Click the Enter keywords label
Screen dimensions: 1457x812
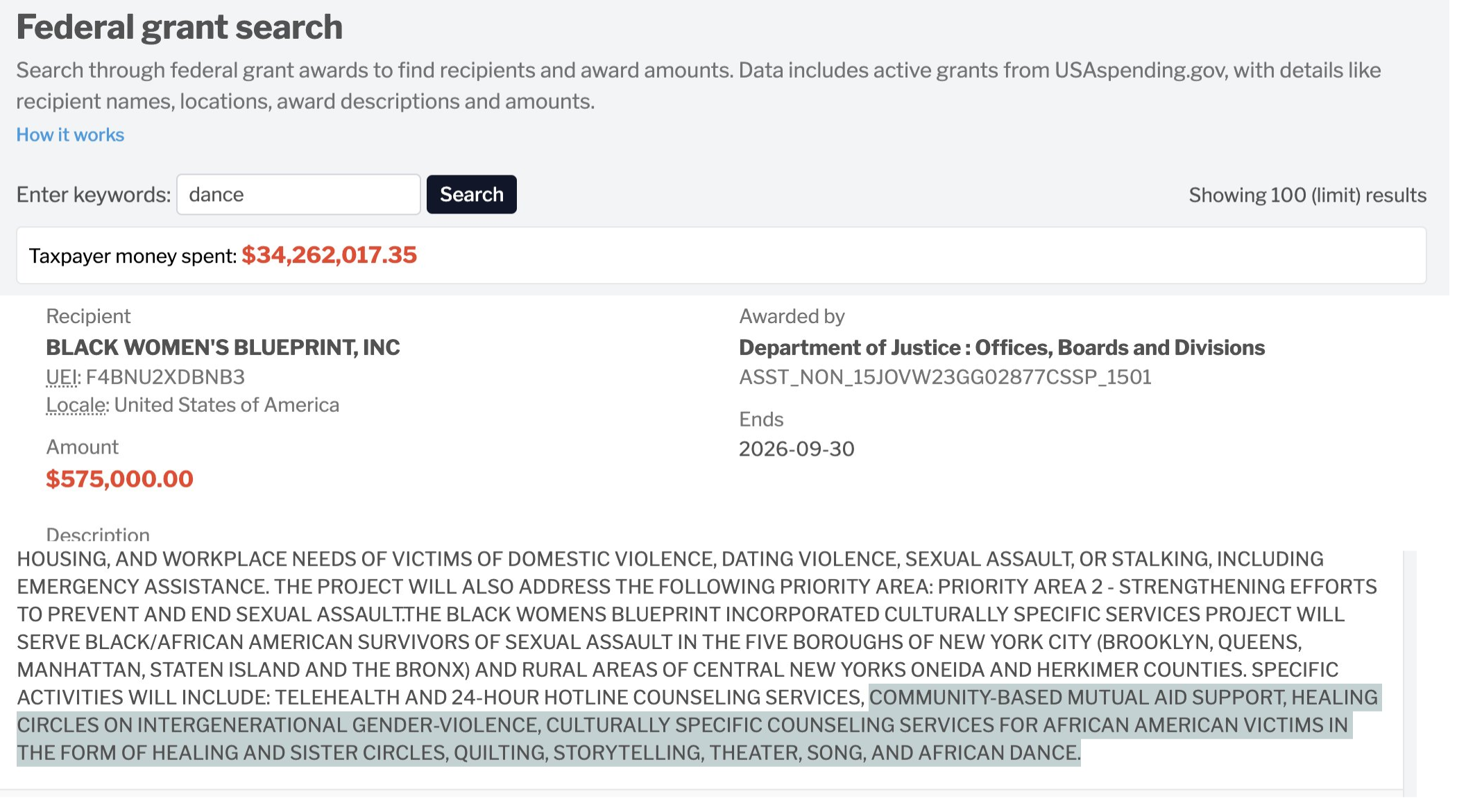93,195
